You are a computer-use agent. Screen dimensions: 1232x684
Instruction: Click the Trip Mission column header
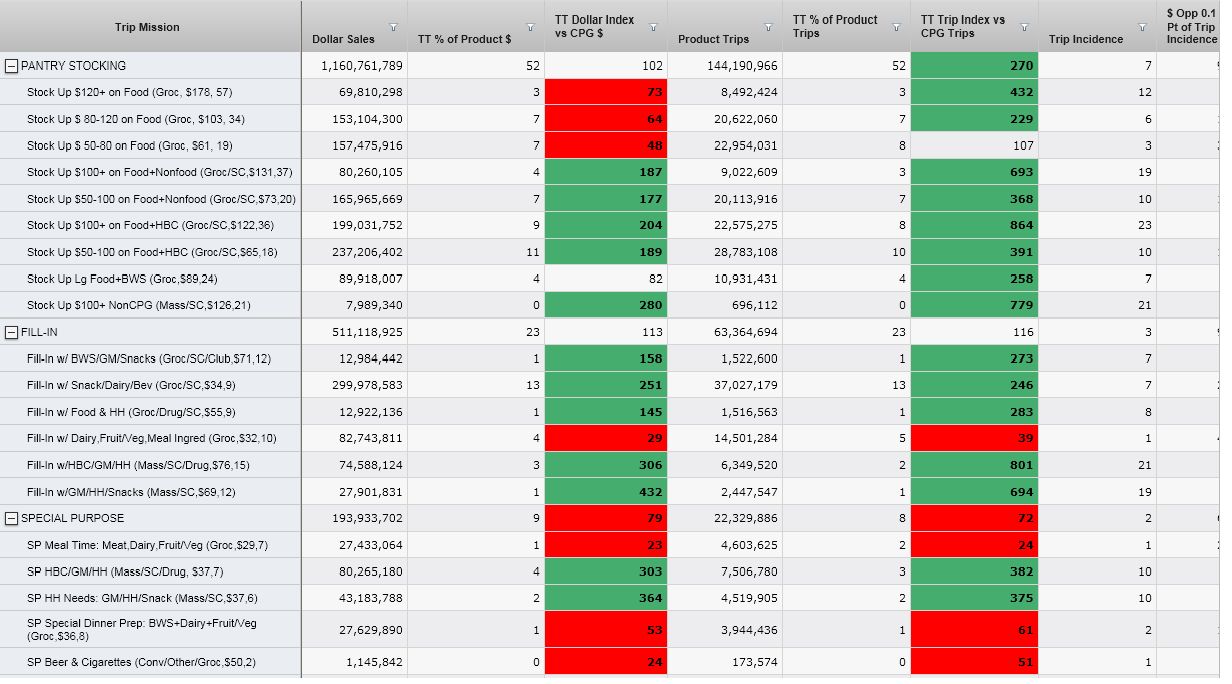click(x=147, y=27)
